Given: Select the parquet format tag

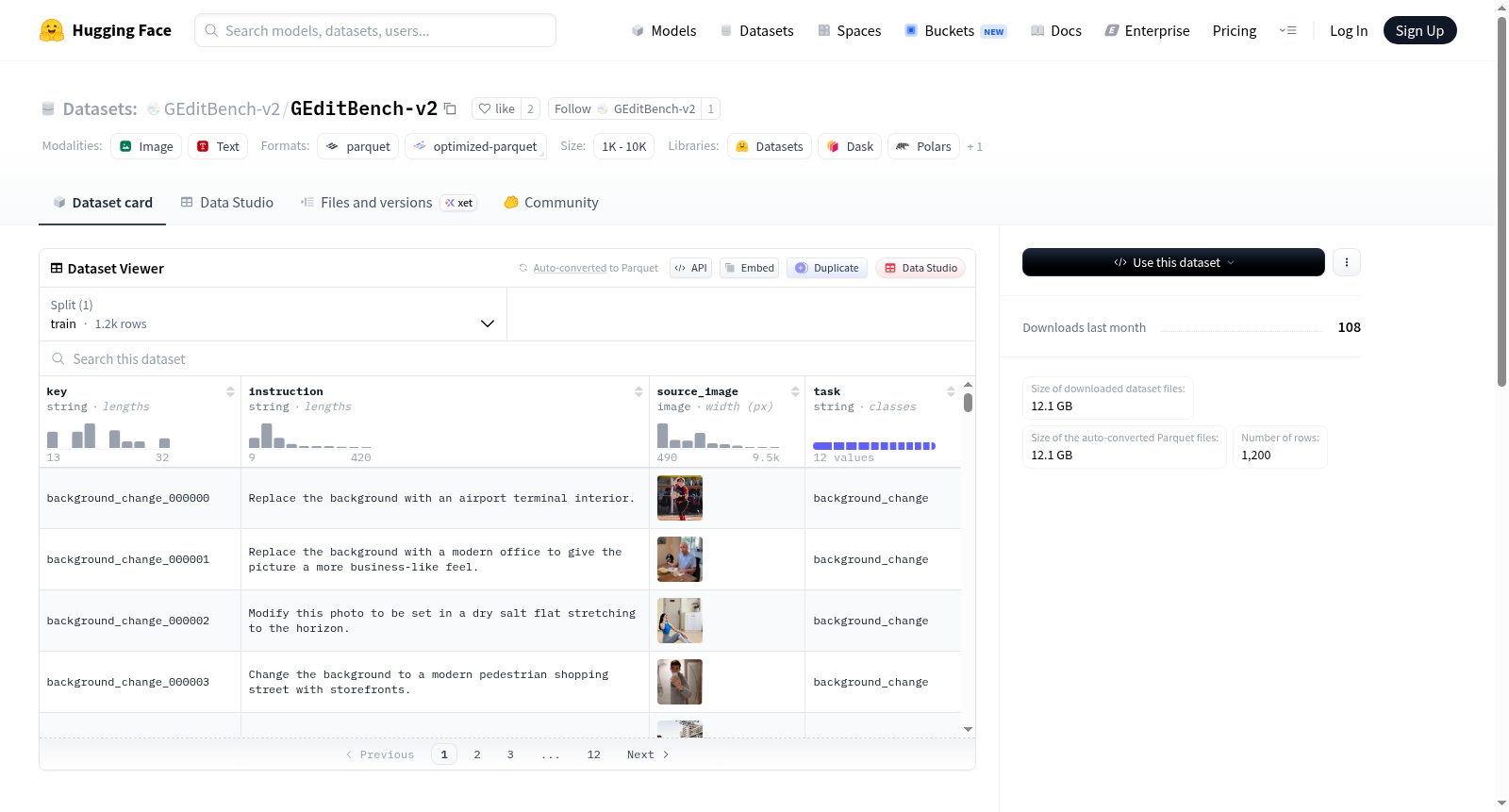Looking at the screenshot, I should point(357,146).
